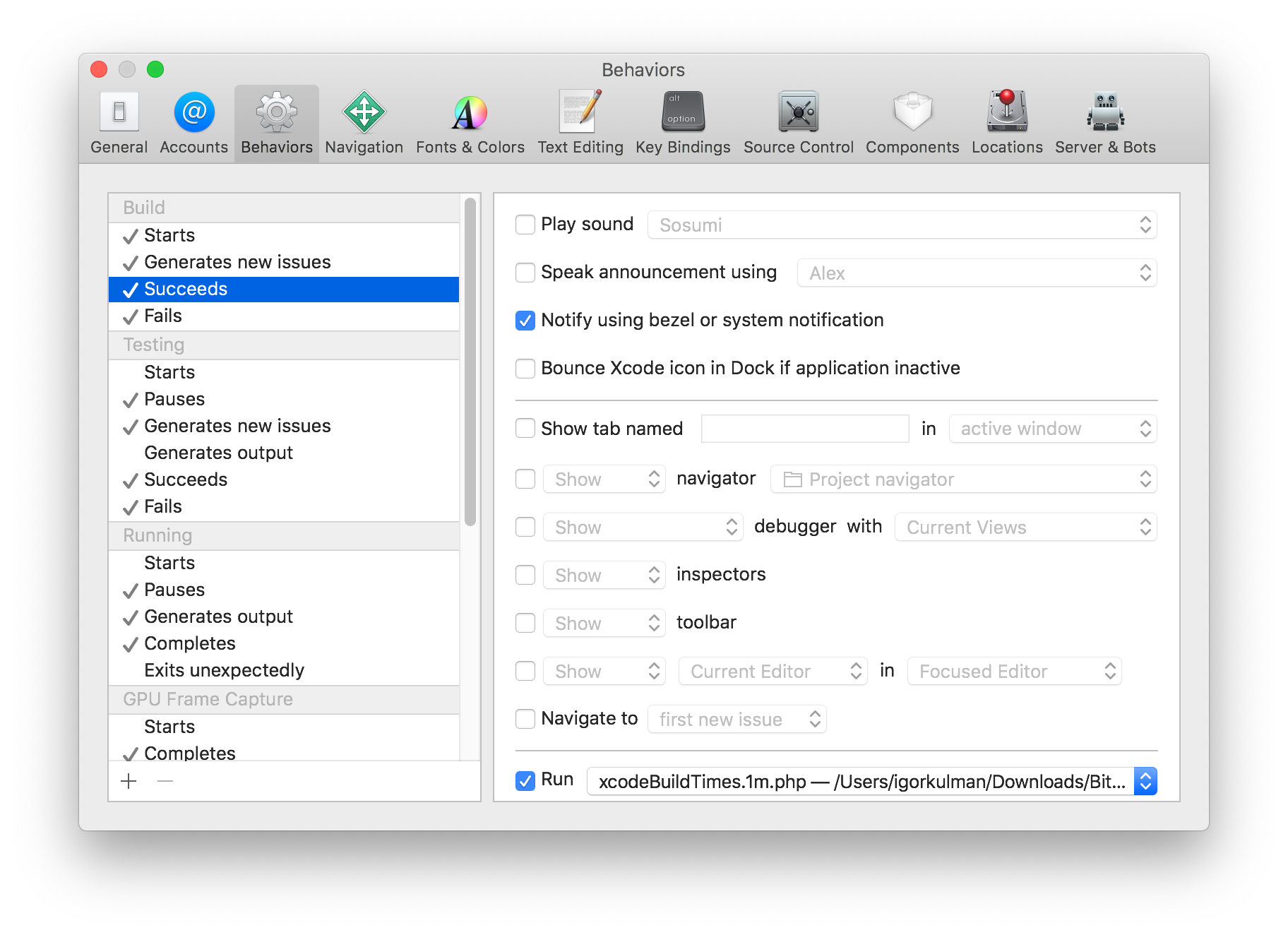
Task: Enable the debugger row checkbox
Action: tap(525, 527)
